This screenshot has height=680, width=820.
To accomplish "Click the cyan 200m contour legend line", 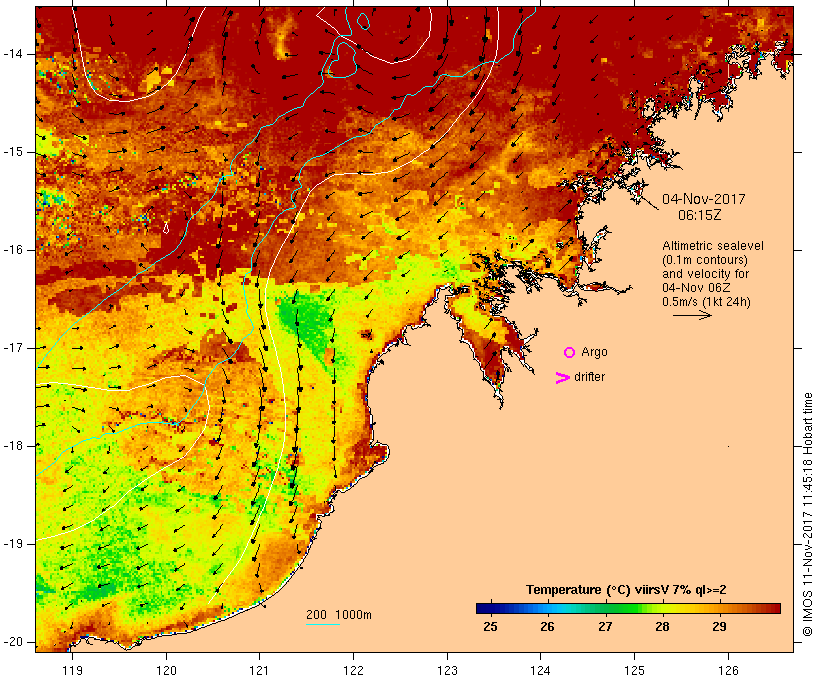I will coord(323,624).
